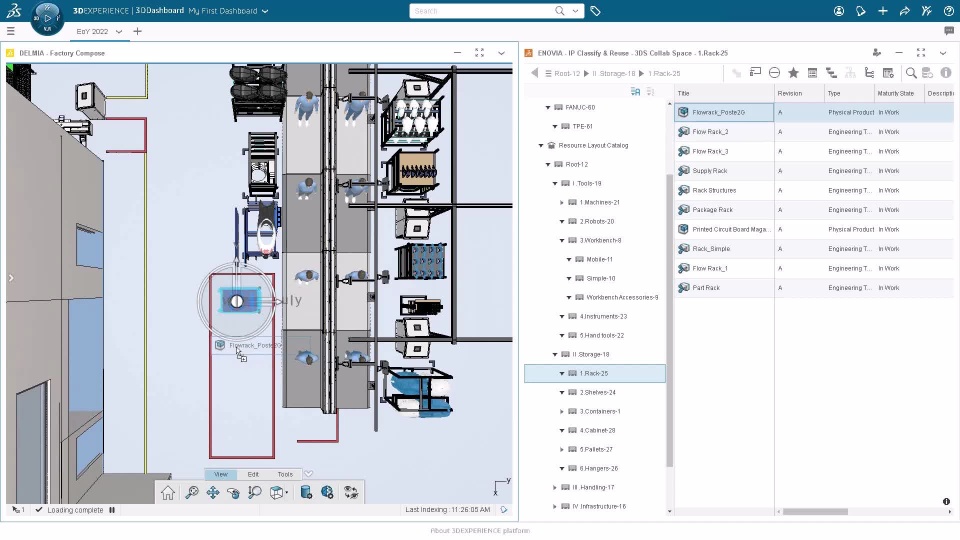The height and width of the screenshot is (540, 960).
Task: Click the database settings cylinder icon
Action: (x=306, y=493)
